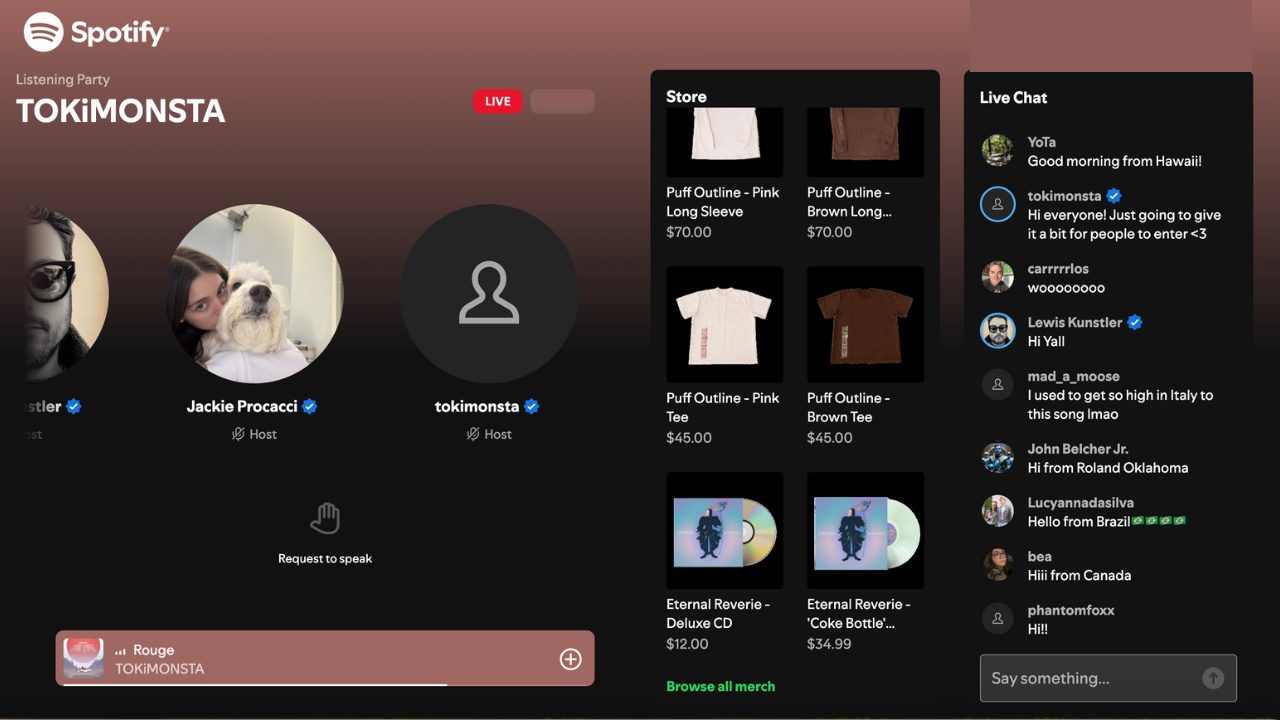The height and width of the screenshot is (720, 1280).
Task: Click tokimonsta host name under avatar
Action: click(x=477, y=406)
